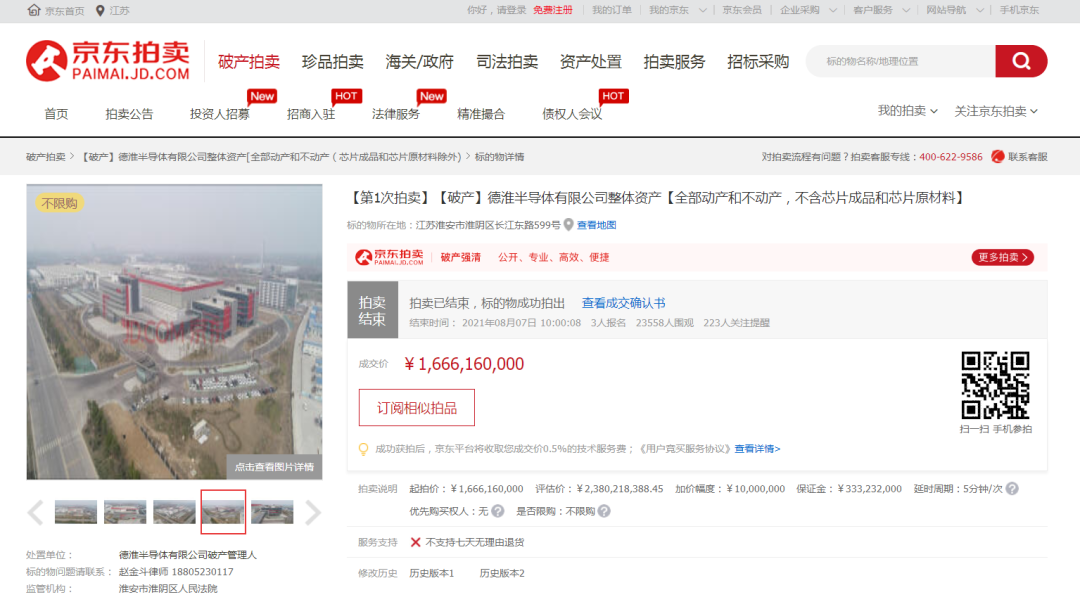The image size is (1080, 609).
Task: Select the third image thumbnail
Action: [x=174, y=512]
